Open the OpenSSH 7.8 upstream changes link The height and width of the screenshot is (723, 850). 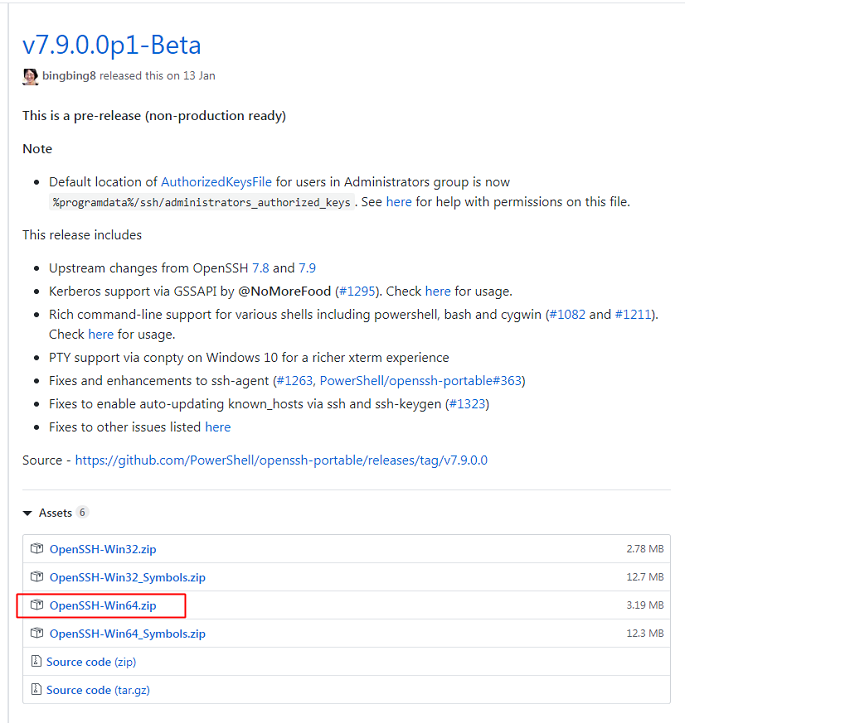[x=261, y=268]
